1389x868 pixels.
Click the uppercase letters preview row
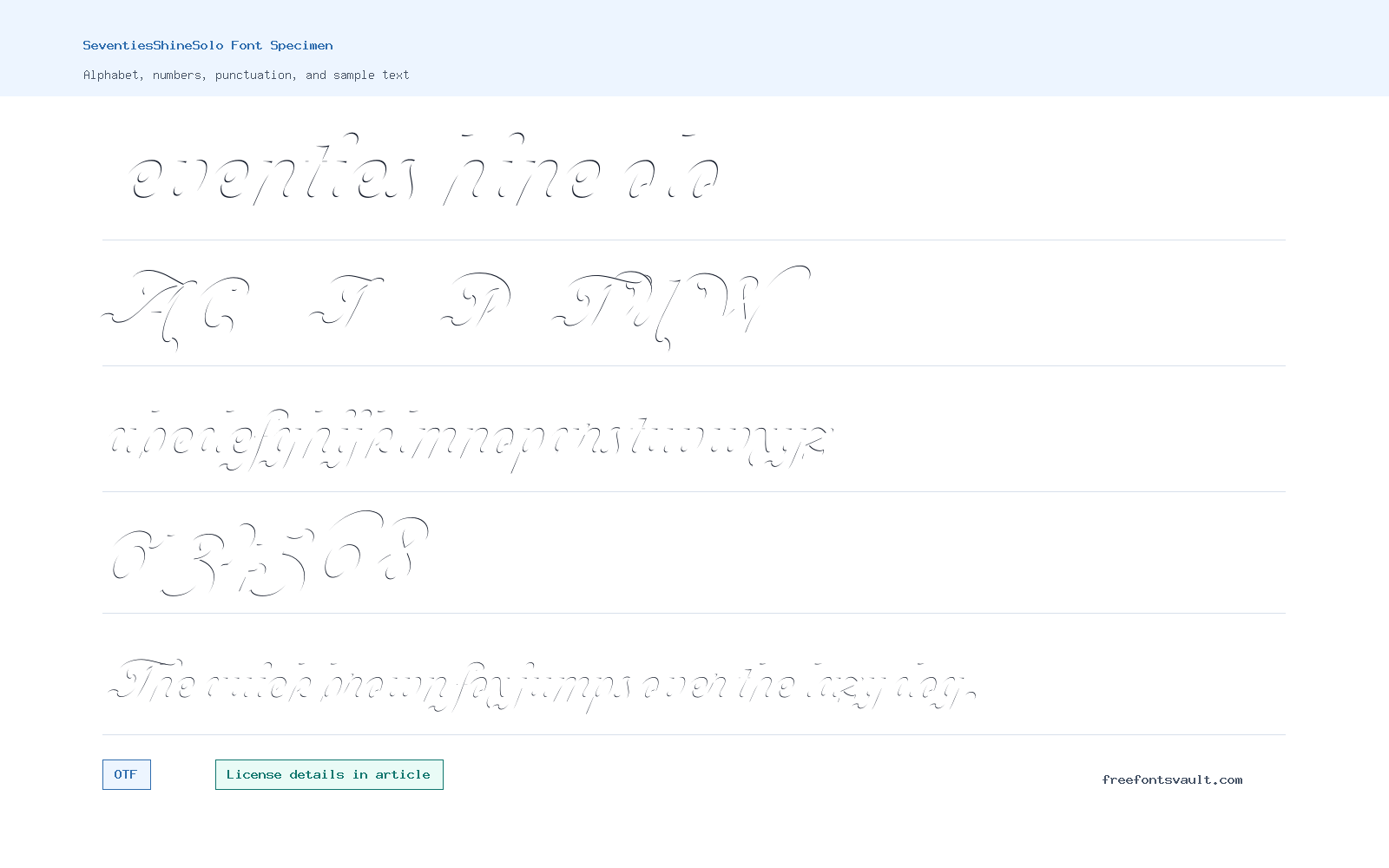tap(457, 307)
